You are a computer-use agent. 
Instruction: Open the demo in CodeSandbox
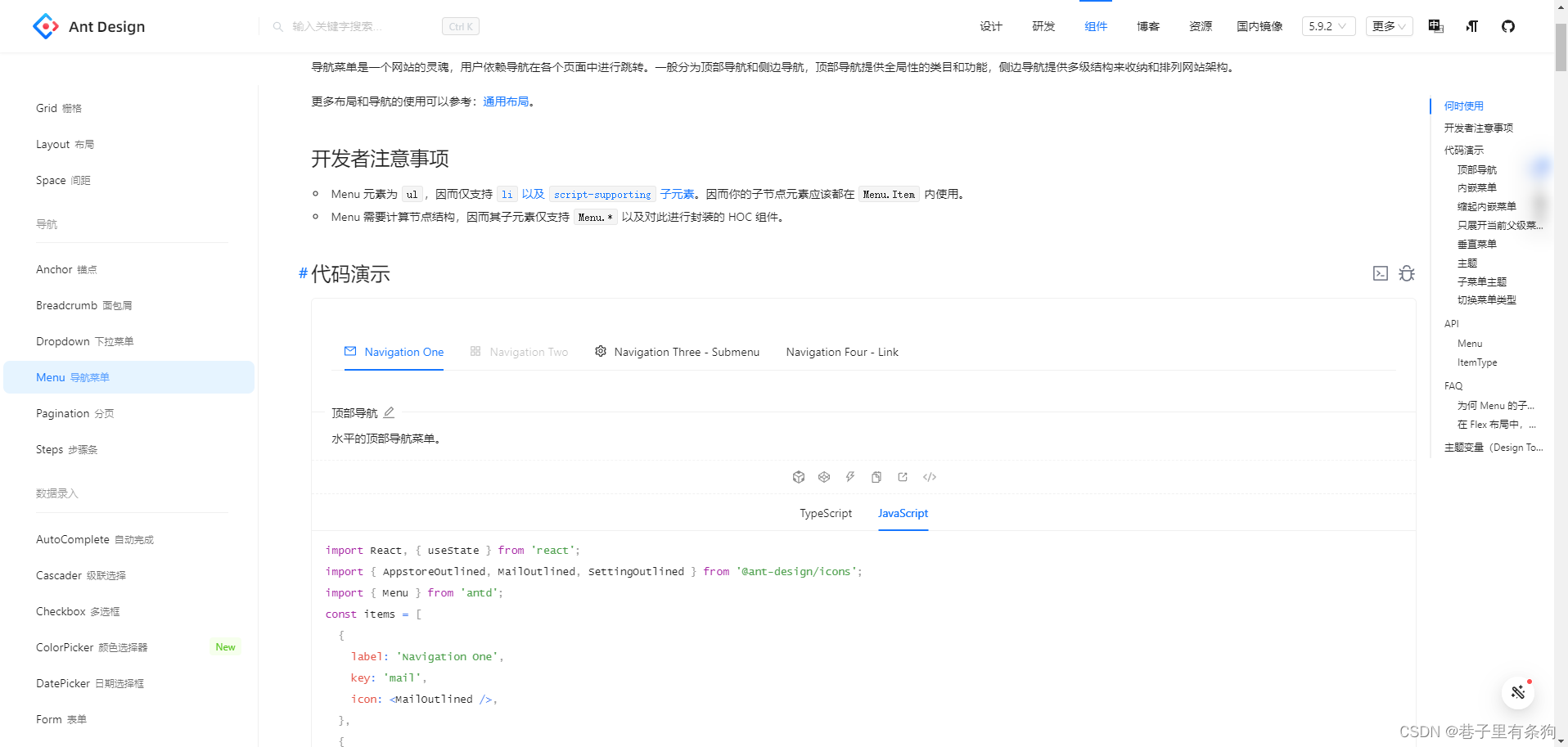pyautogui.click(x=798, y=477)
